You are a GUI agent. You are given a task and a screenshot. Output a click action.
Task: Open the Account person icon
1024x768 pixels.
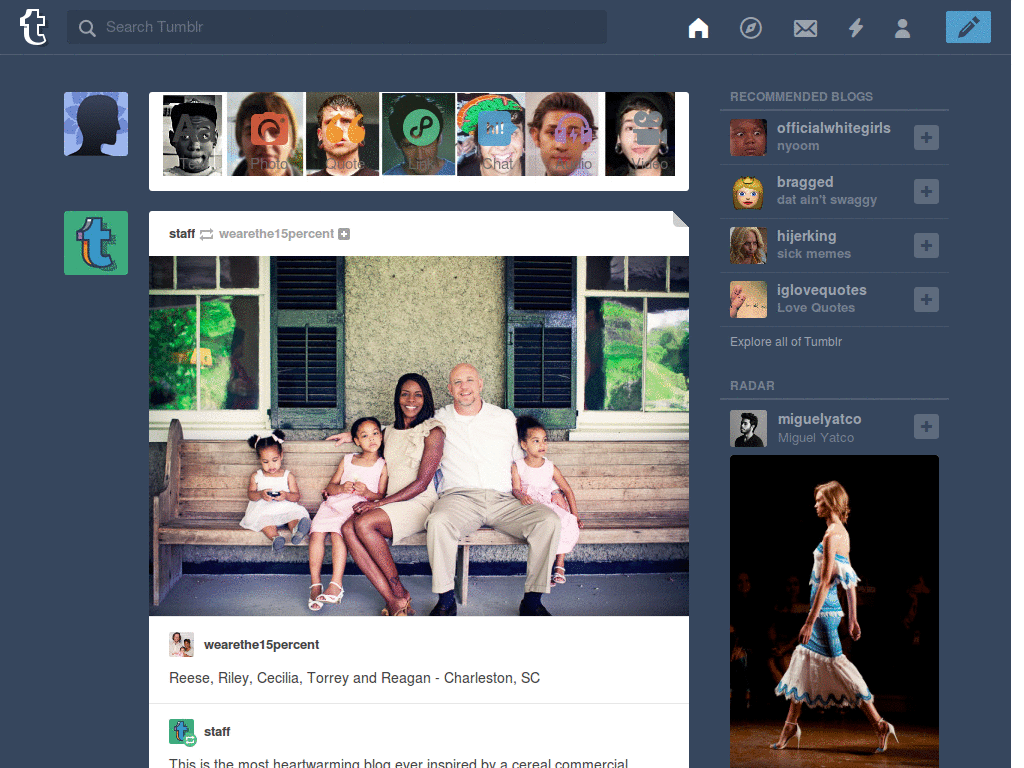tap(903, 28)
